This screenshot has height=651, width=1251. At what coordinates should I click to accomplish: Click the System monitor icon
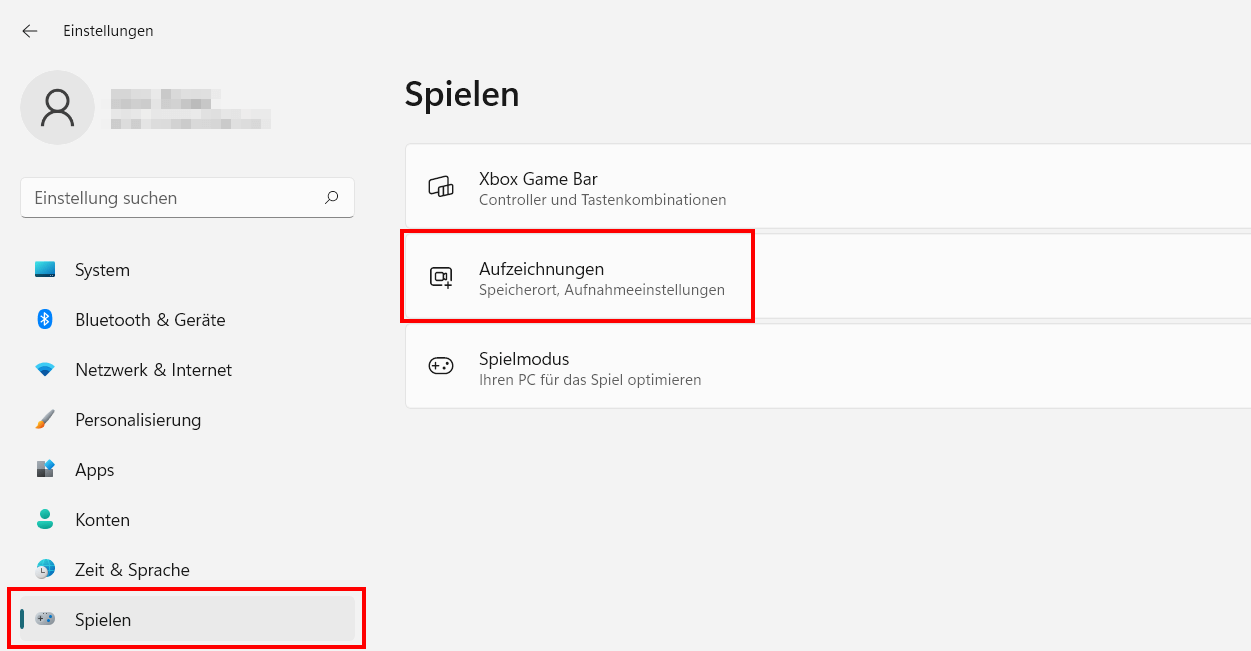(x=45, y=270)
